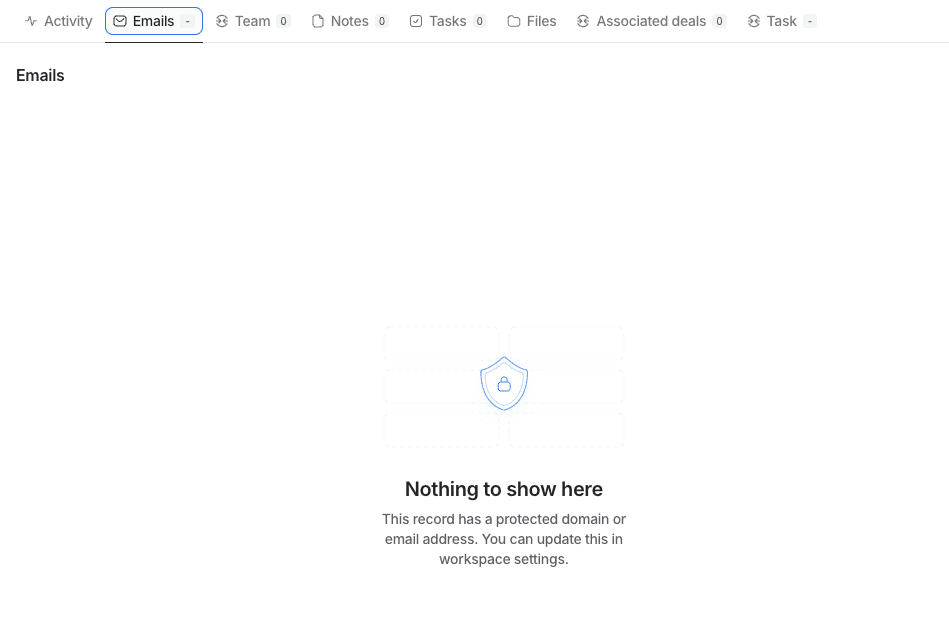The width and height of the screenshot is (949, 641).
Task: View the Associated deals tab
Action: (651, 21)
